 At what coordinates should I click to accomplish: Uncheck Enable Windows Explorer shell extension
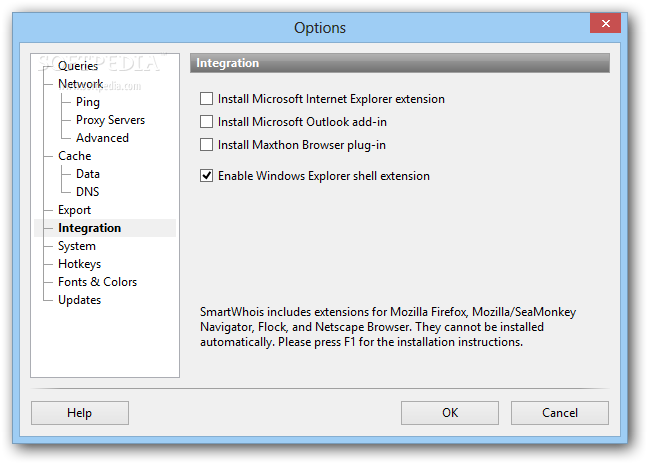tap(206, 176)
